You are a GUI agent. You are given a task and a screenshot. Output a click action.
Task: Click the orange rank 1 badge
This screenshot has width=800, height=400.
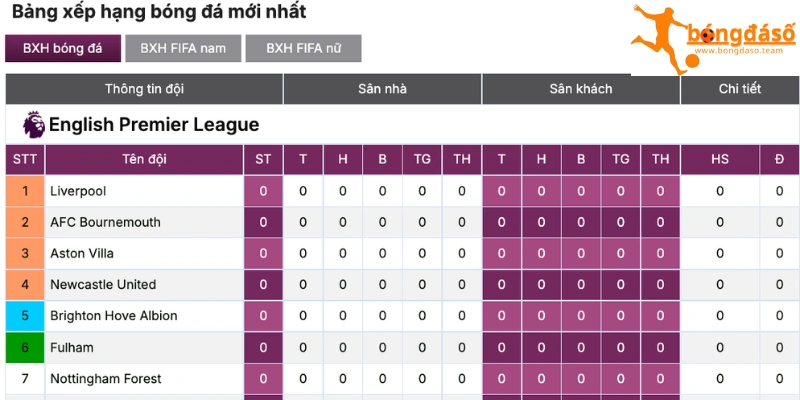(25, 191)
